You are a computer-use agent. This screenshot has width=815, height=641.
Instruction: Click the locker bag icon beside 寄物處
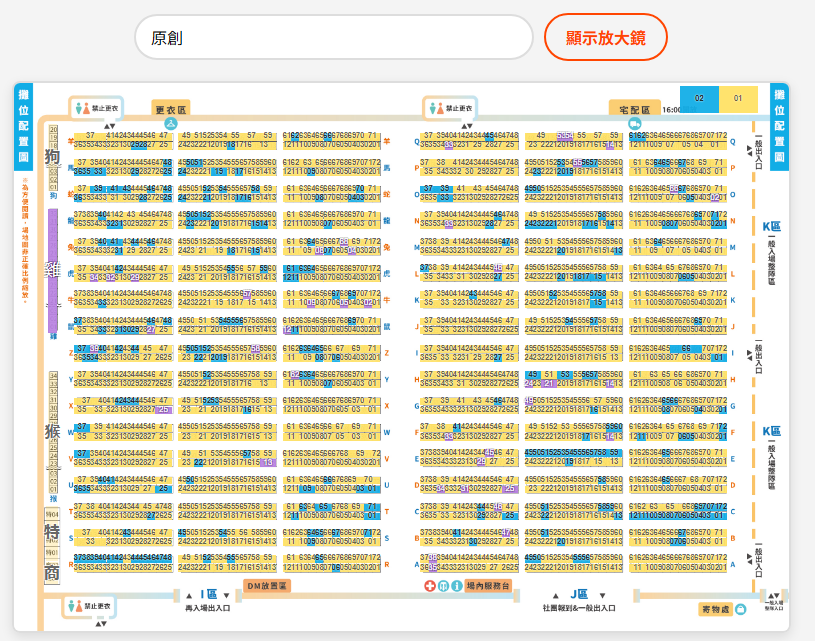pyautogui.click(x=741, y=609)
